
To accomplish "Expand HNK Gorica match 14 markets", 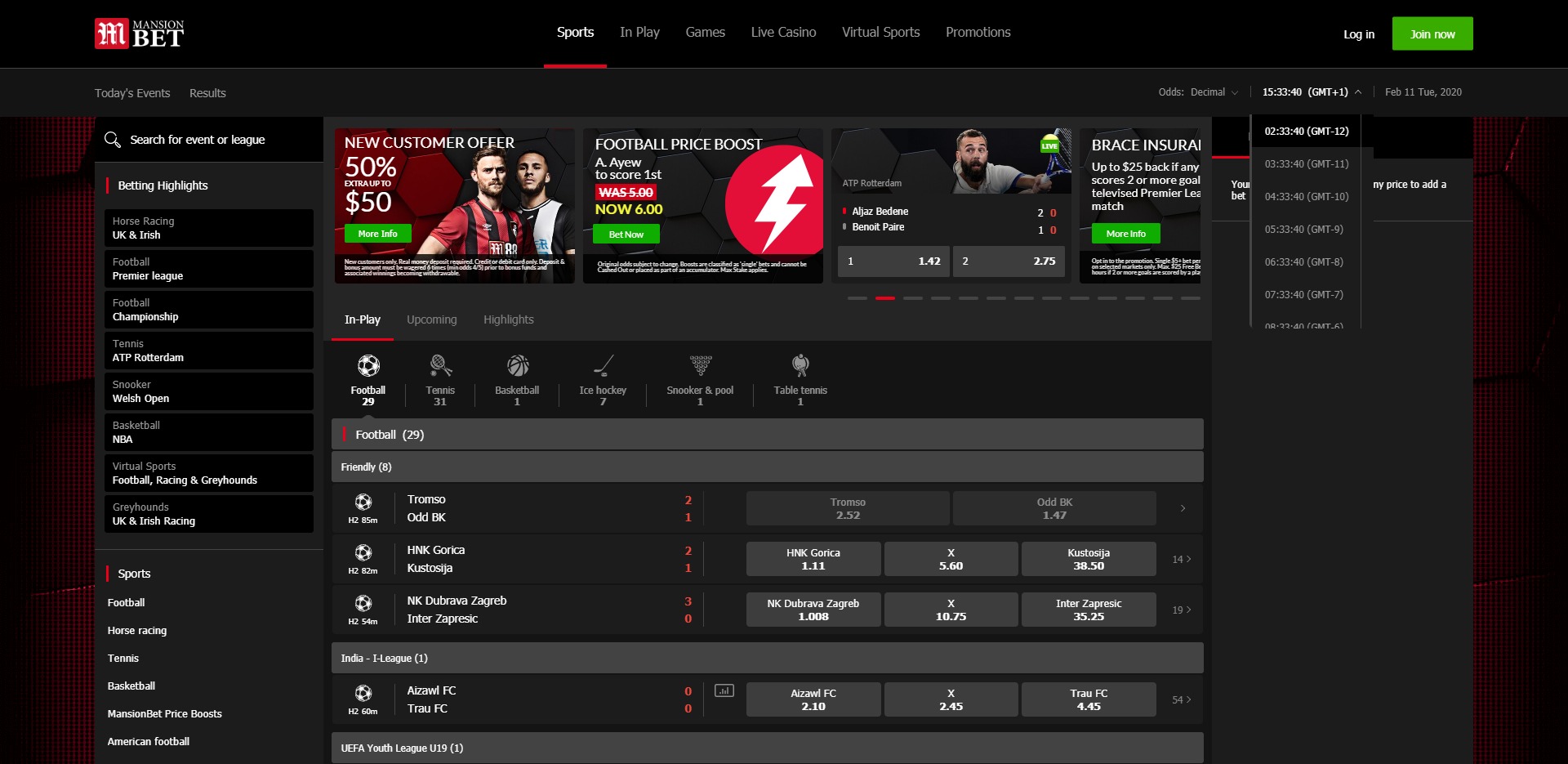I will coord(1182,559).
